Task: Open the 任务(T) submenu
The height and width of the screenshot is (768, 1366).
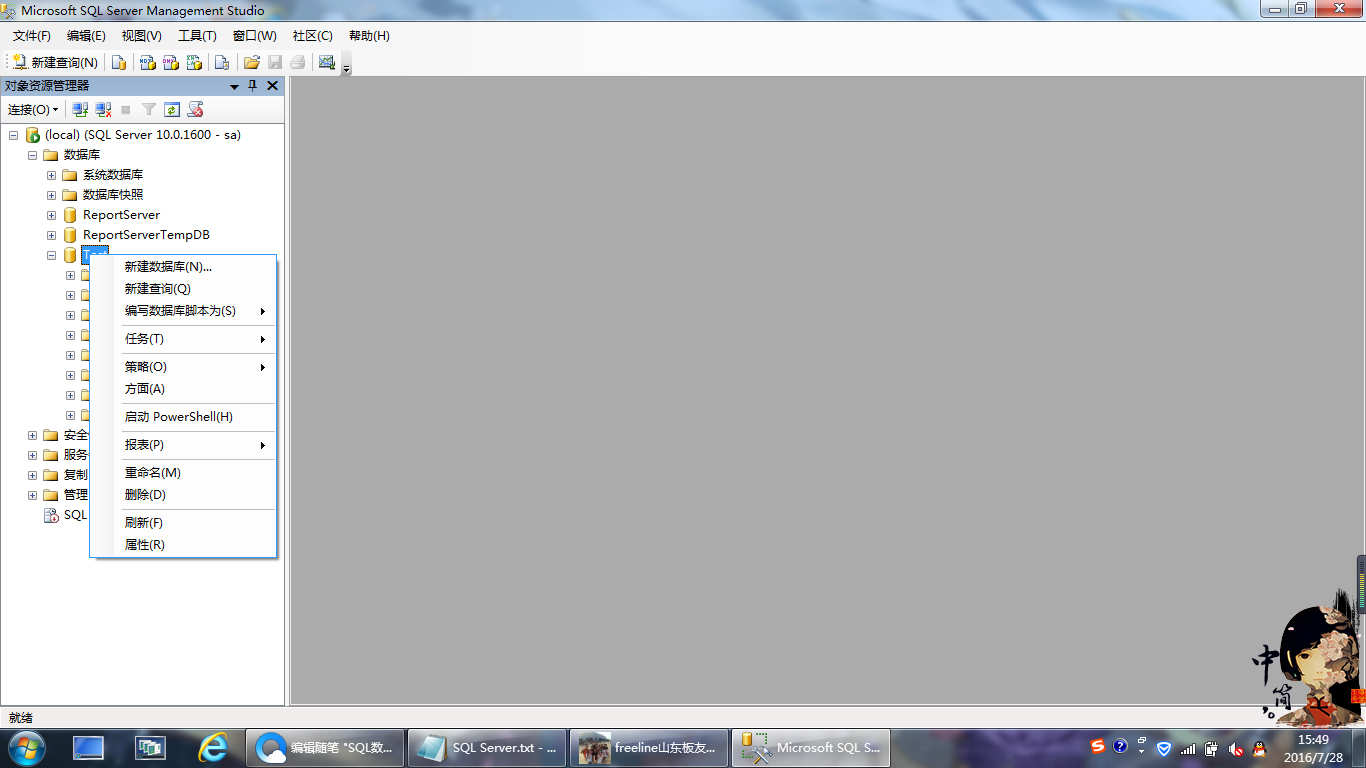Action: pos(183,339)
